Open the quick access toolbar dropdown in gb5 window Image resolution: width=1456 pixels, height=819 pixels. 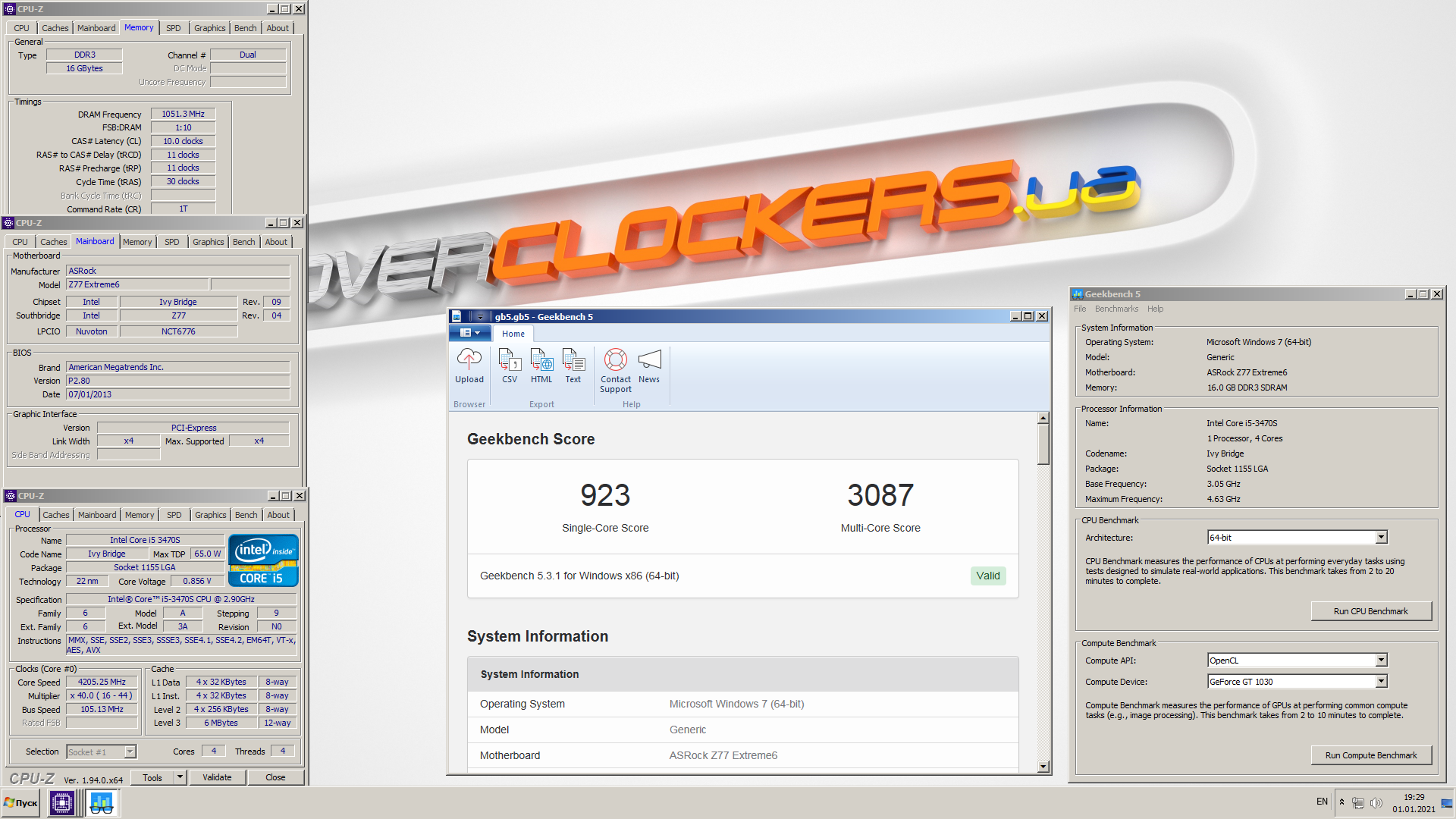point(480,317)
